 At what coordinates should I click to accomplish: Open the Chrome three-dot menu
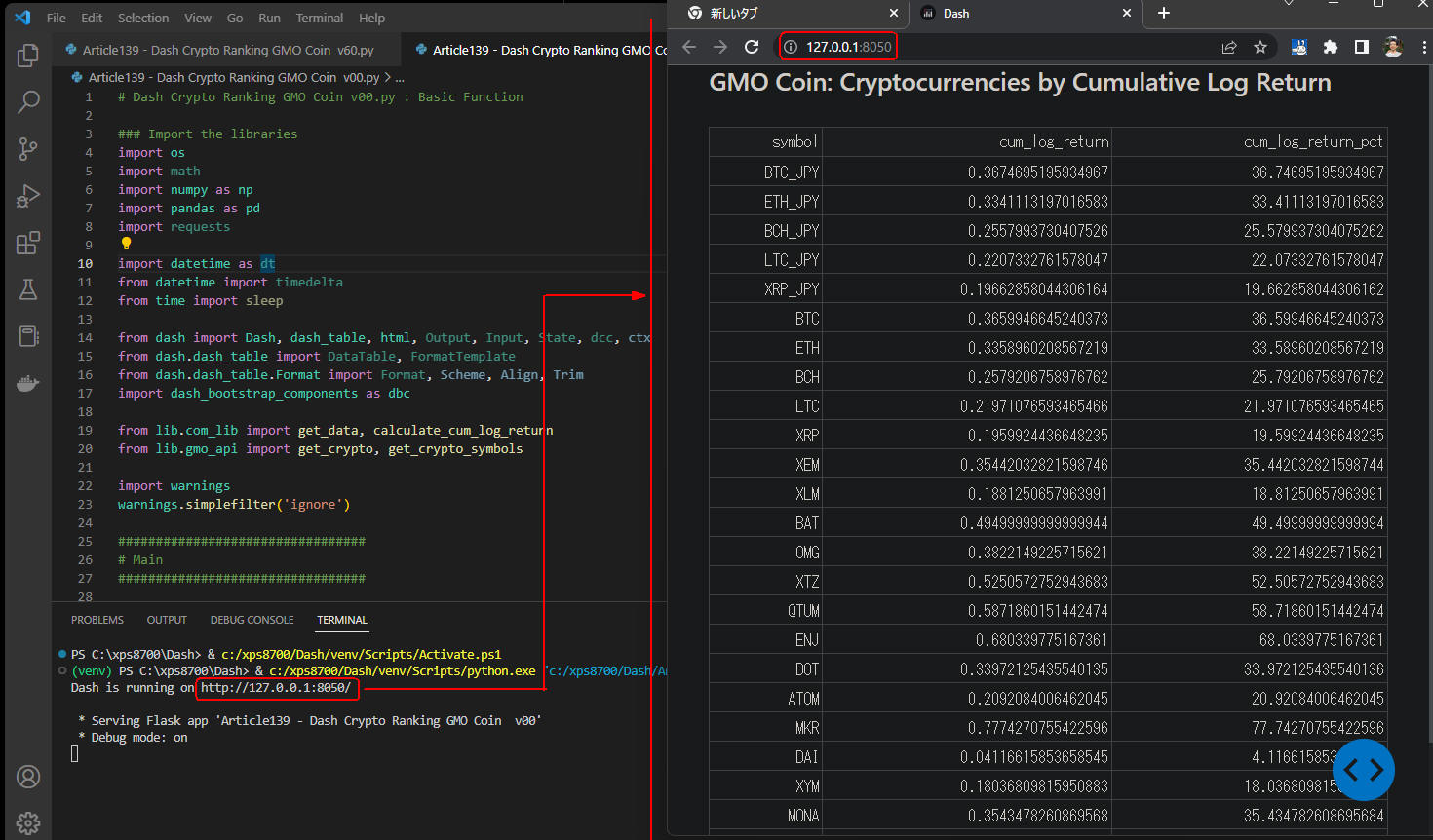pos(1424,47)
